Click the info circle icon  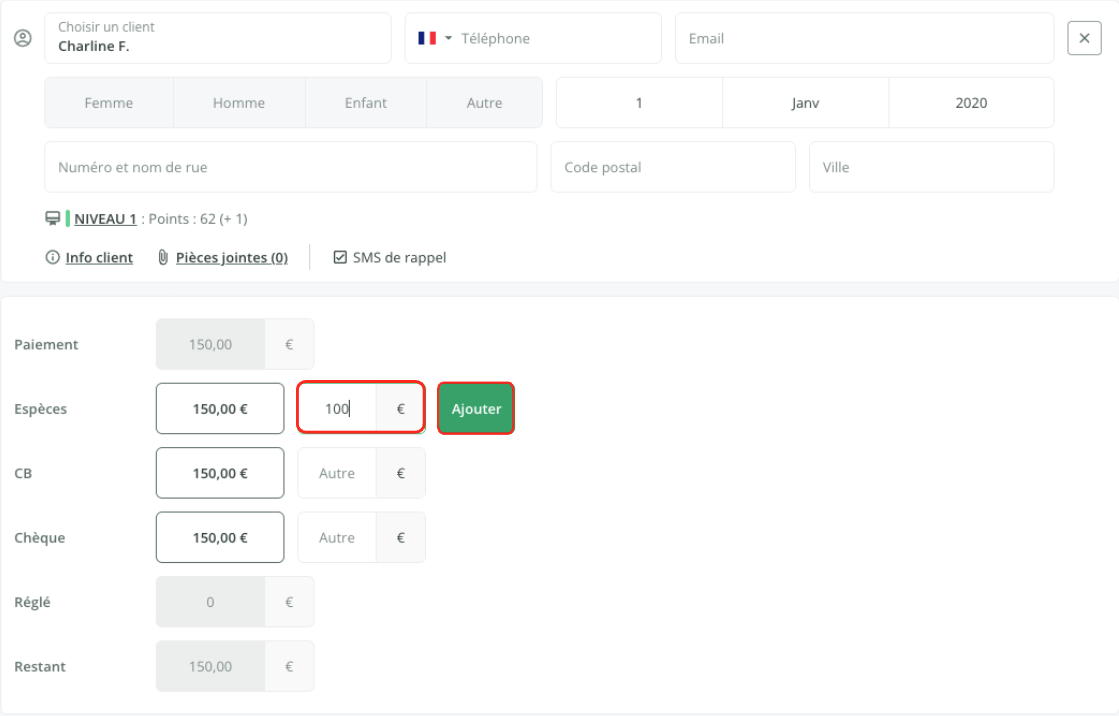[x=52, y=257]
